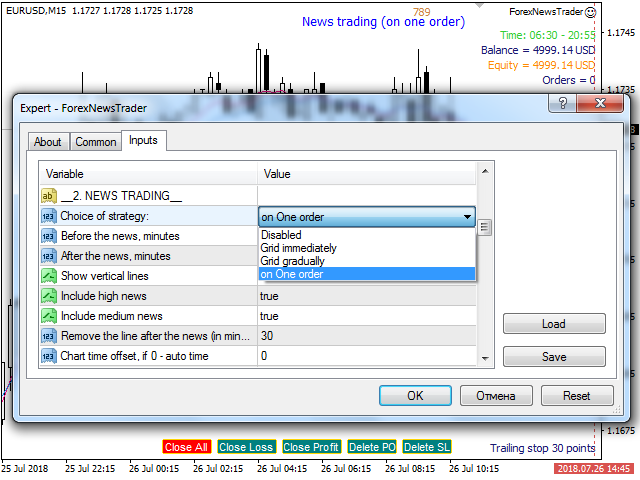This screenshot has width=640, height=480.
Task: Click the 123 icon next to Chart time offset
Action: (x=49, y=356)
